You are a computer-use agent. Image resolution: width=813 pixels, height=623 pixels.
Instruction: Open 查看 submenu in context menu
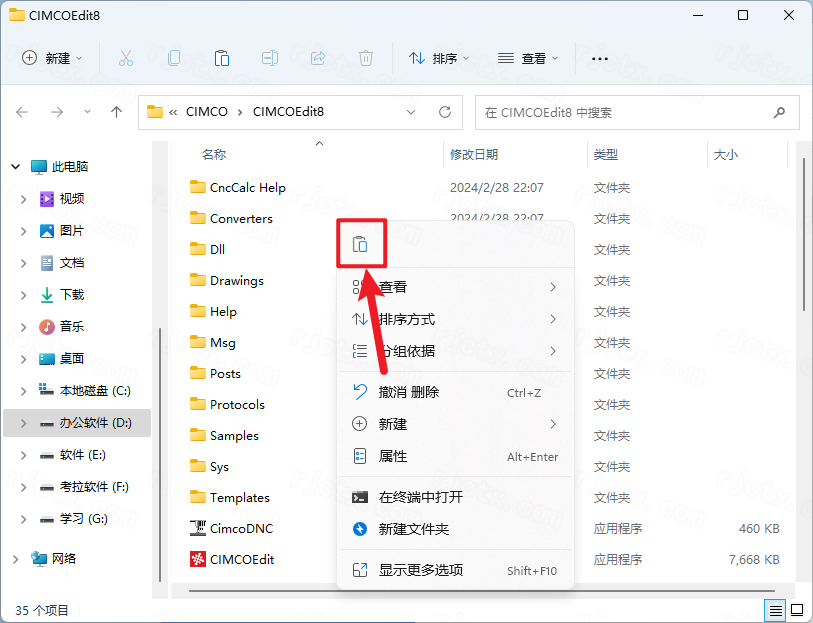pyautogui.click(x=456, y=287)
